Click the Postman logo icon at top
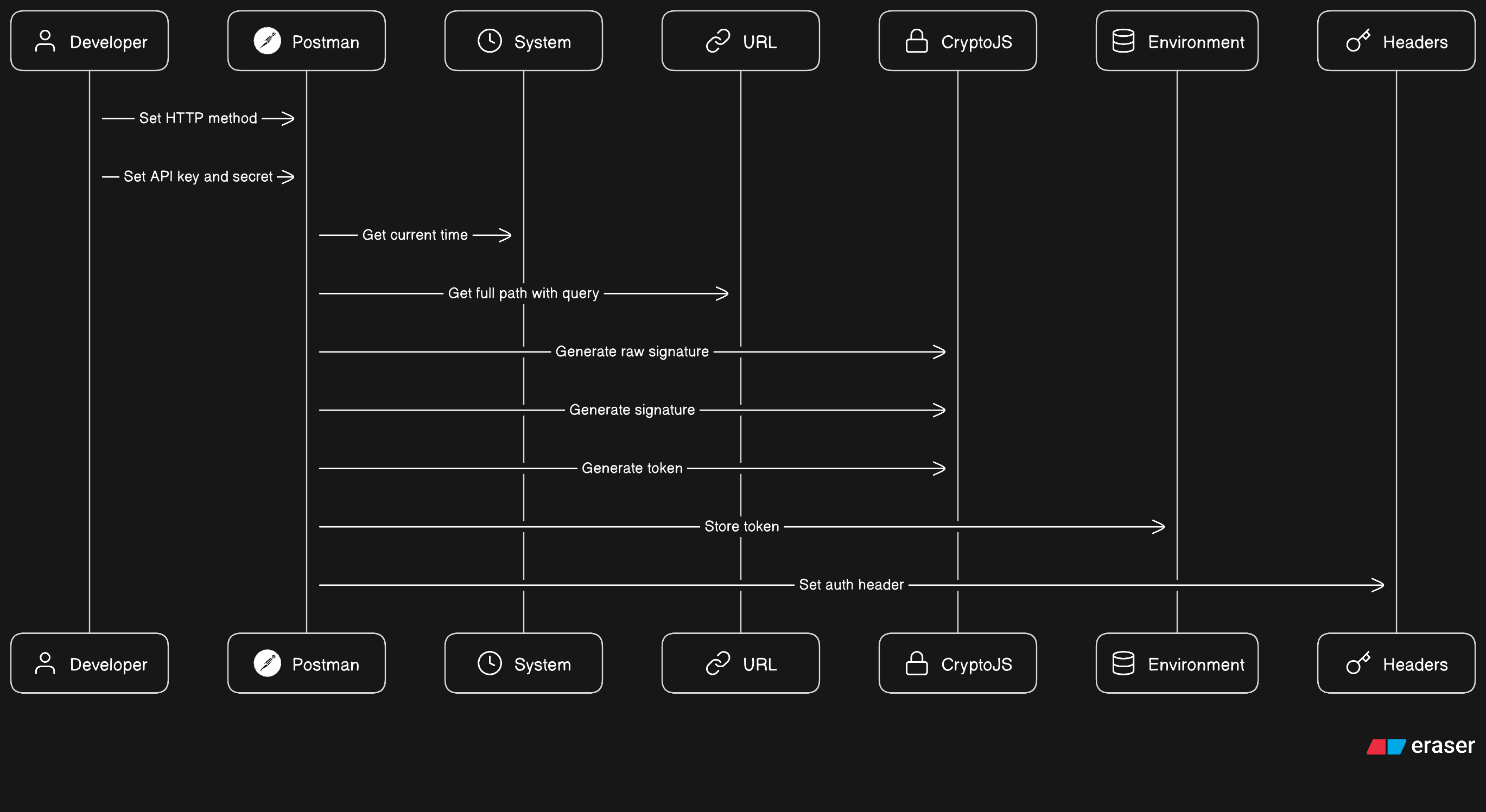 pos(267,42)
